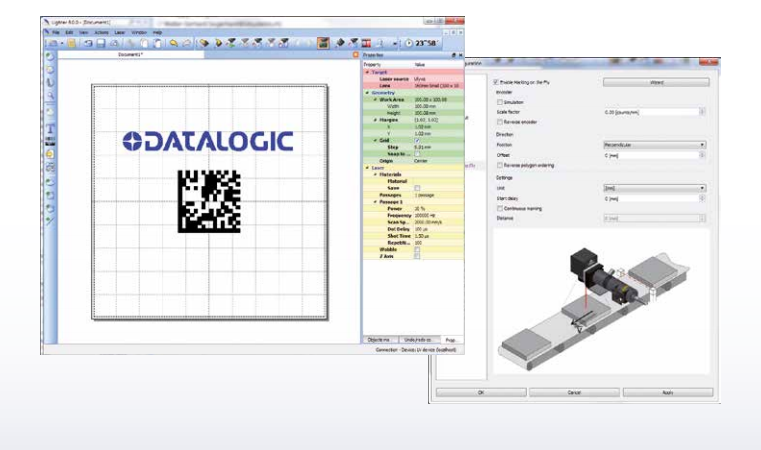This screenshot has height=450, width=761.
Task: Enable the Simulation checkbox
Action: tap(500, 101)
